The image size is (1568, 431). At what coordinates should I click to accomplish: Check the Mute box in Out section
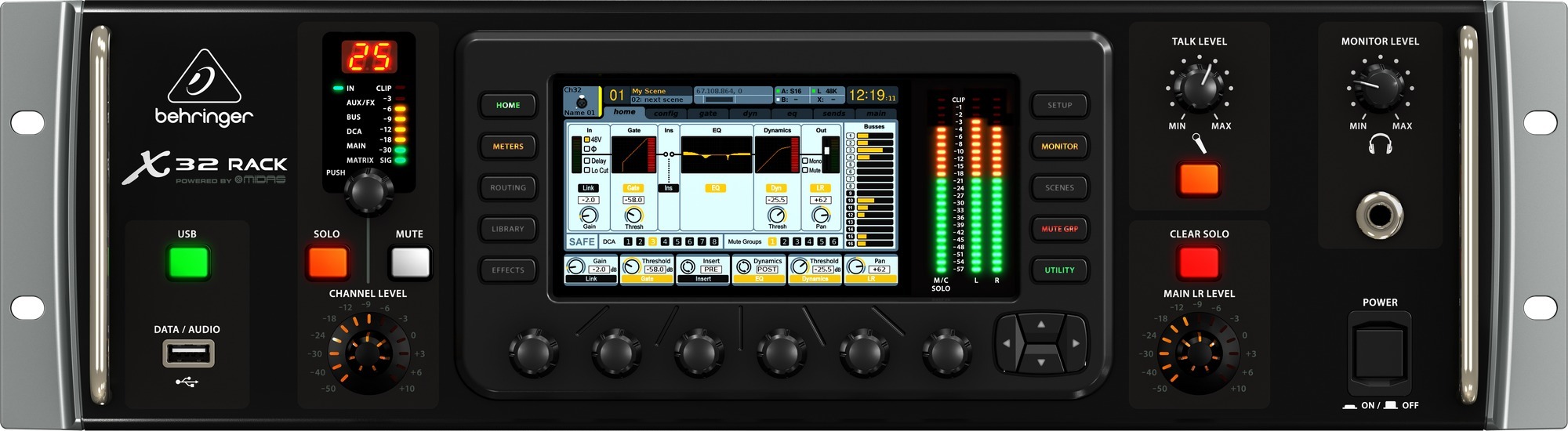805,170
